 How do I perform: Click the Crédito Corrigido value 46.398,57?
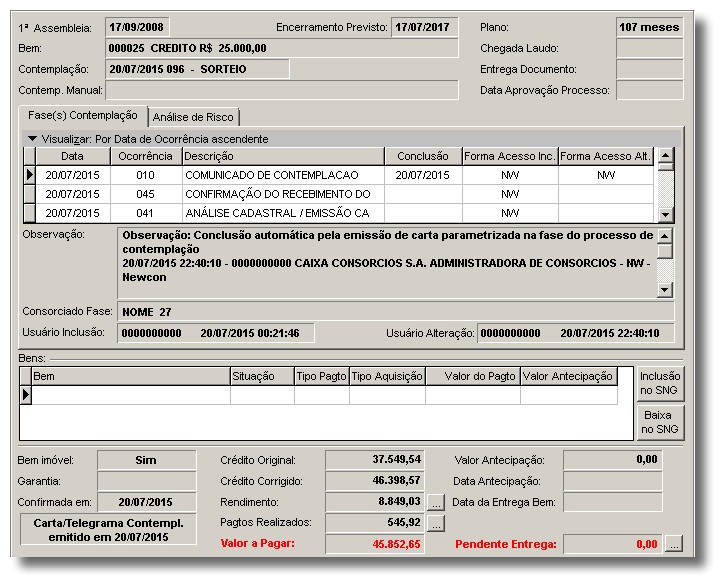tap(375, 481)
